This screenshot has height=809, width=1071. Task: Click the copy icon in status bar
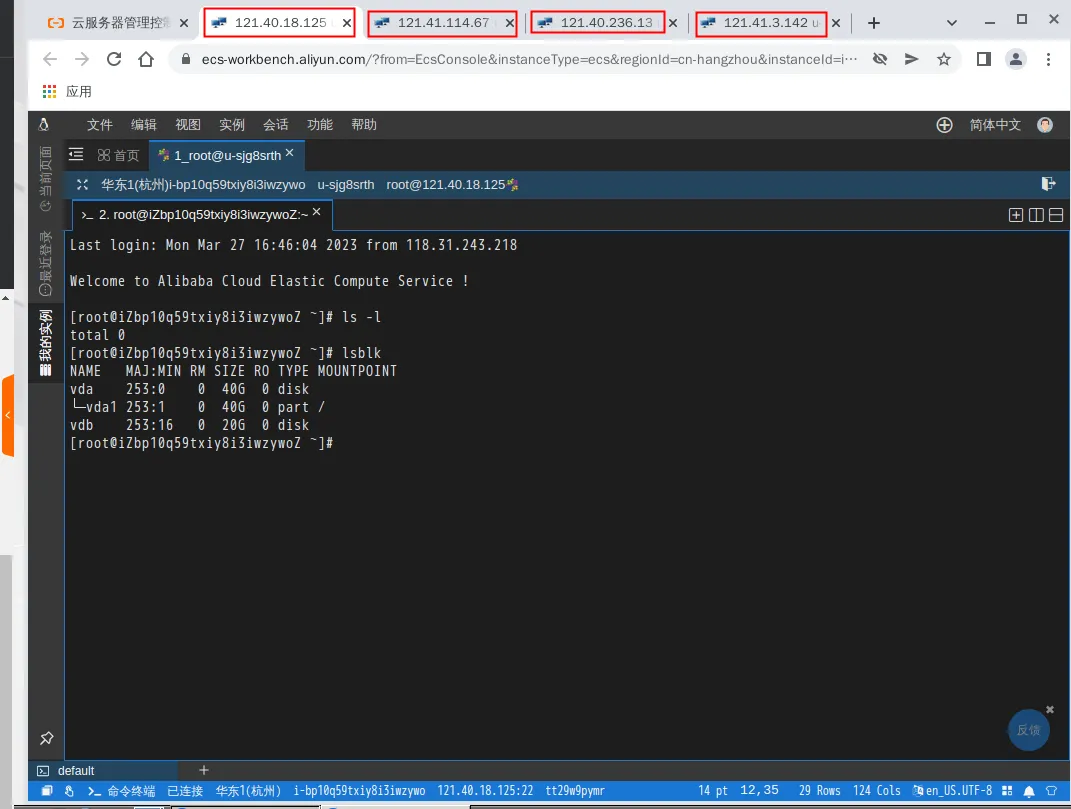click(47, 791)
